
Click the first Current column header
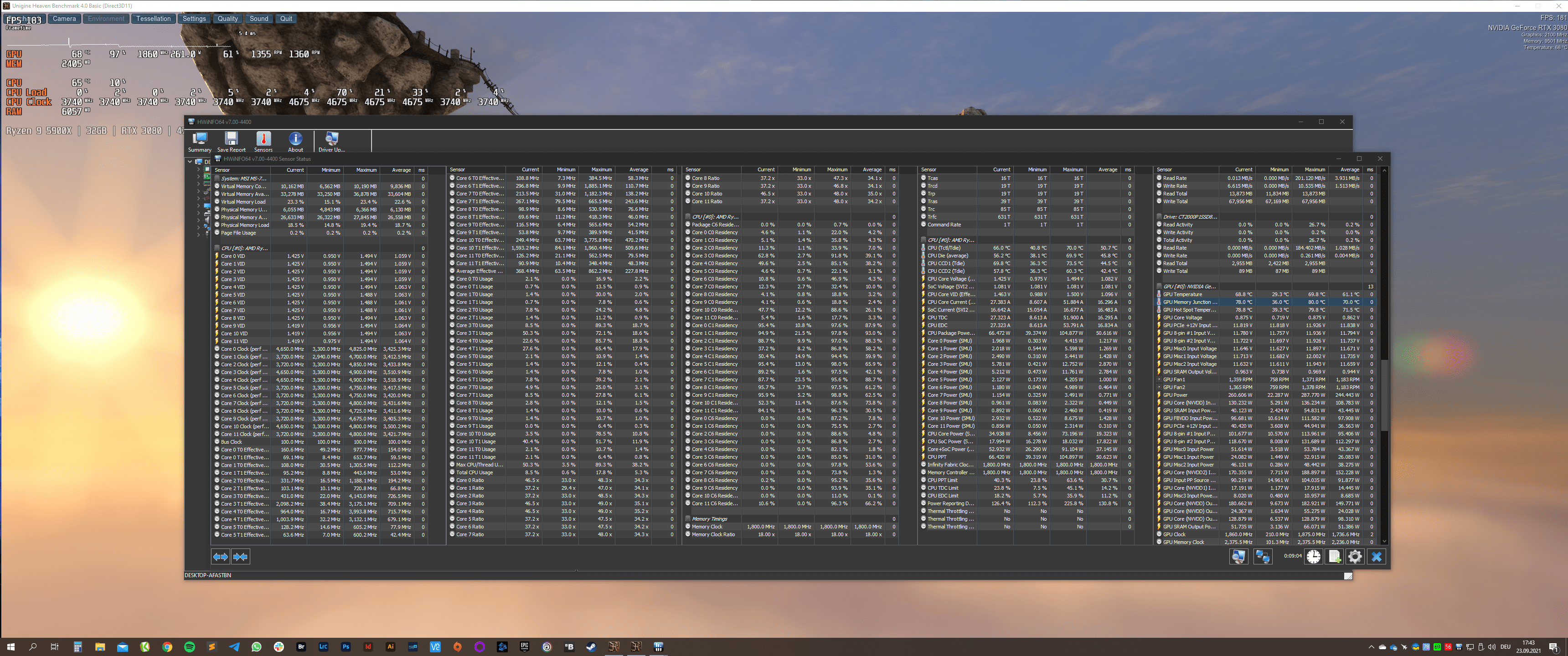[289, 170]
